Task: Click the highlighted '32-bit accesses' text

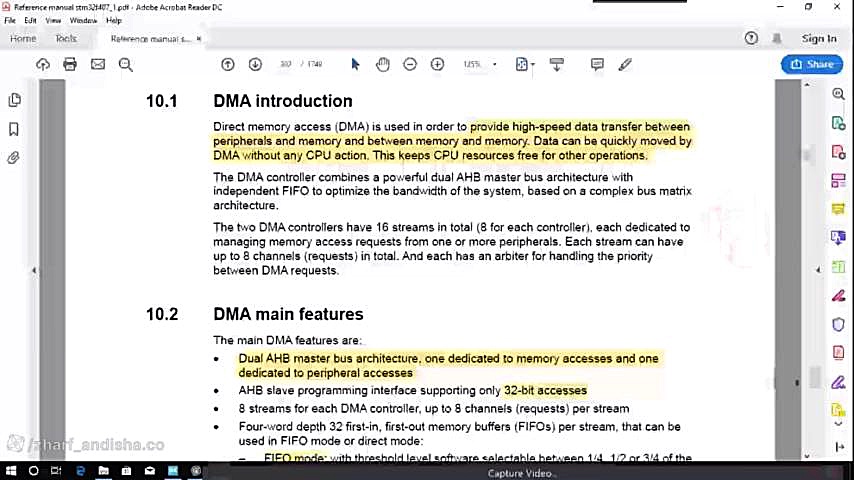Action: click(x=545, y=391)
